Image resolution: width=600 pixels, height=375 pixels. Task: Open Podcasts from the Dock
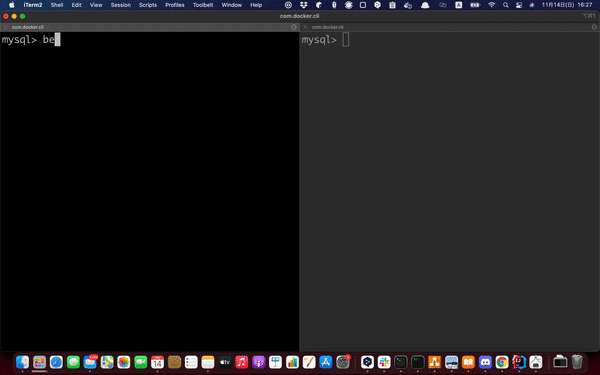pos(258,362)
